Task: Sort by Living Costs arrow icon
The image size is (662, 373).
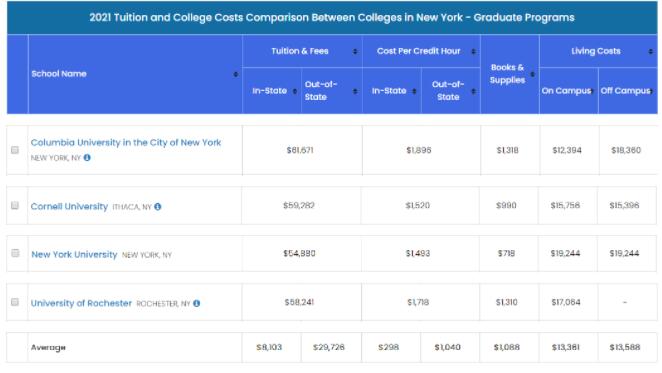Action: [650, 52]
